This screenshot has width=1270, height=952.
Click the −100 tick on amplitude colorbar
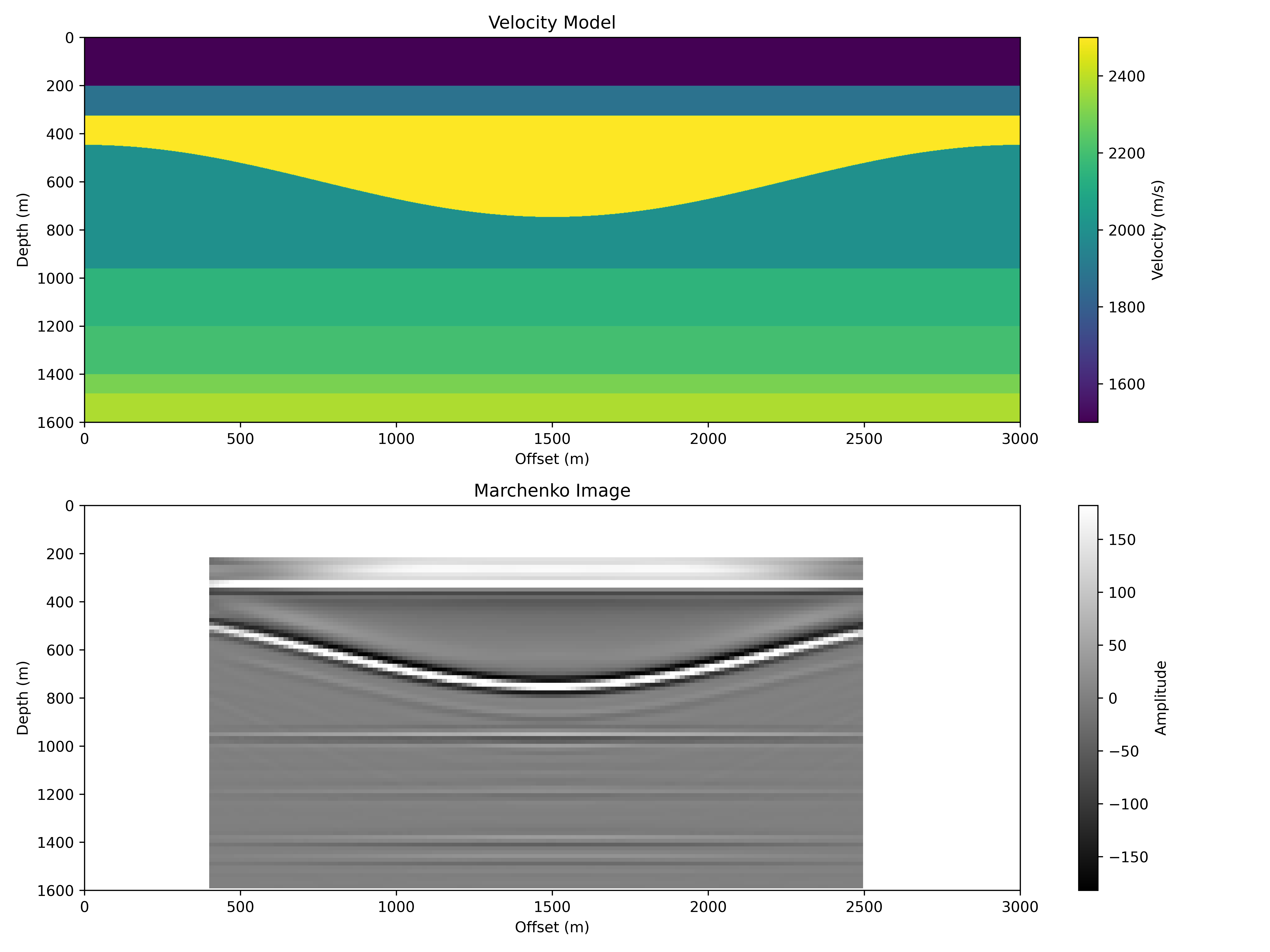click(x=1128, y=804)
